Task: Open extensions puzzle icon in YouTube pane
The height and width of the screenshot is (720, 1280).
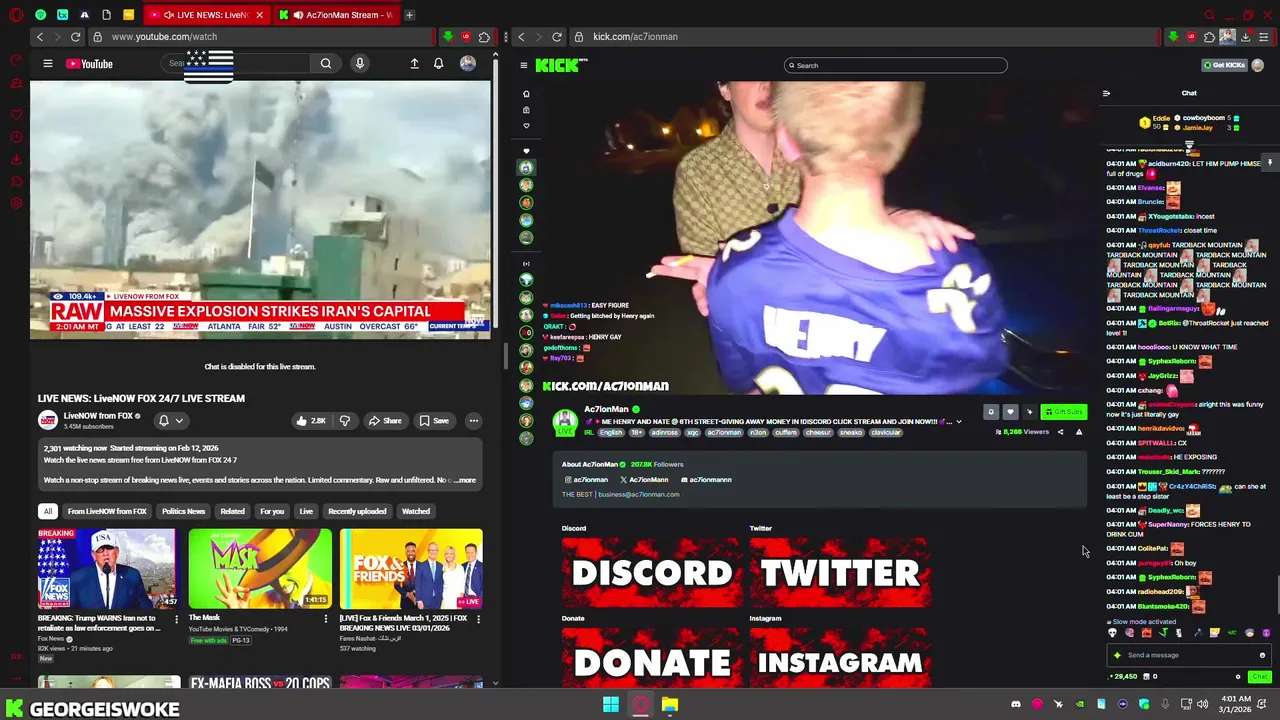Action: [484, 37]
